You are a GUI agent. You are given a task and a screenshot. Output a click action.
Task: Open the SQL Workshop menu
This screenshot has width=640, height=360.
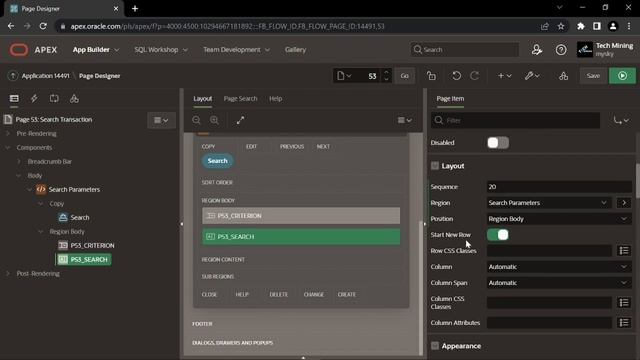[161, 50]
